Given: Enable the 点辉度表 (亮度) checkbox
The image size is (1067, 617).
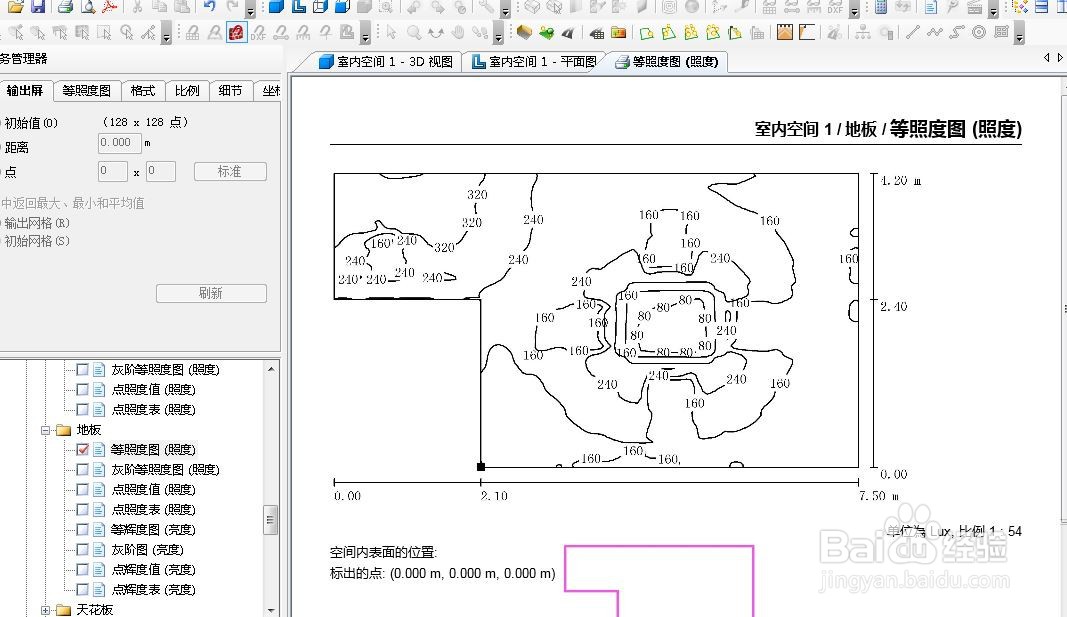Looking at the screenshot, I should click(x=83, y=589).
